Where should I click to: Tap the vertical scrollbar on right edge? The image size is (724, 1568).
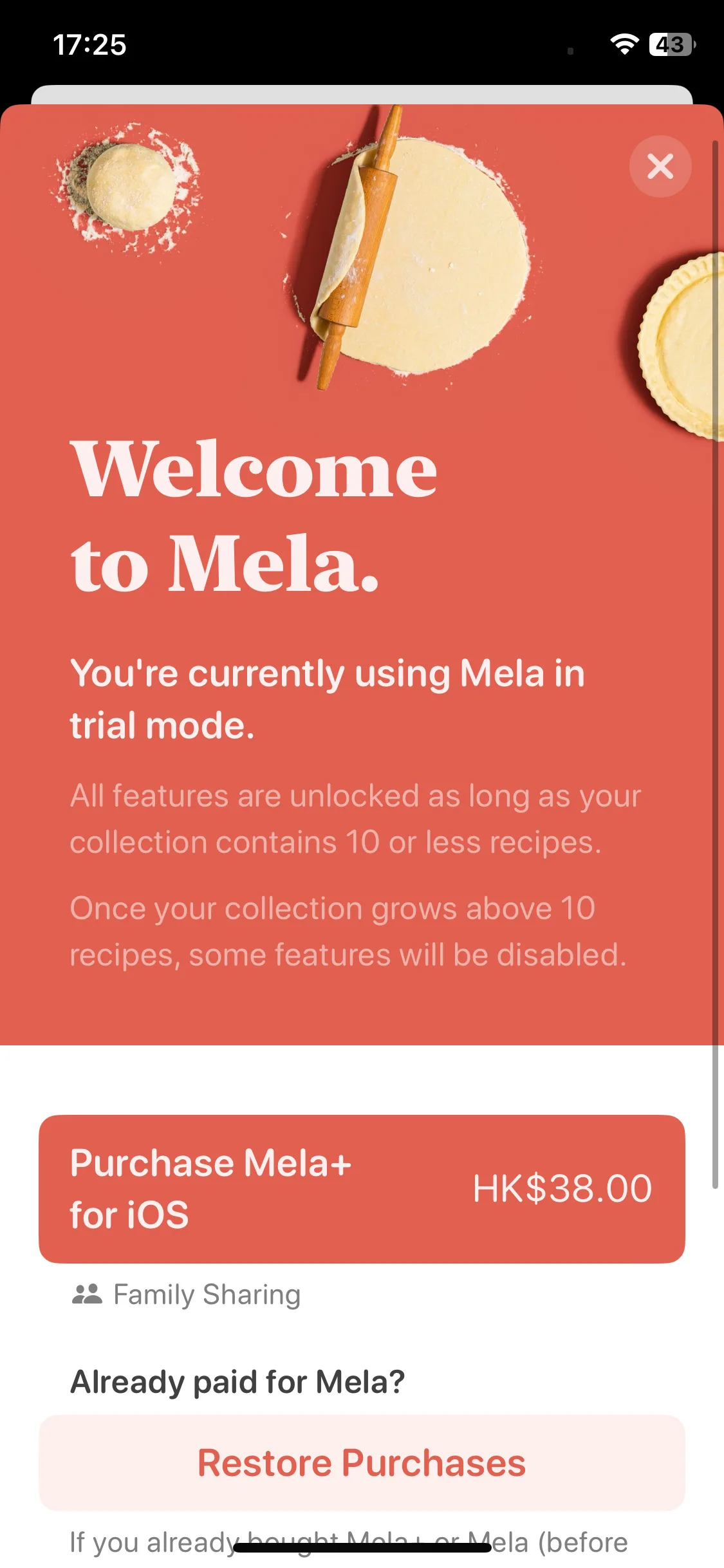(x=714, y=663)
